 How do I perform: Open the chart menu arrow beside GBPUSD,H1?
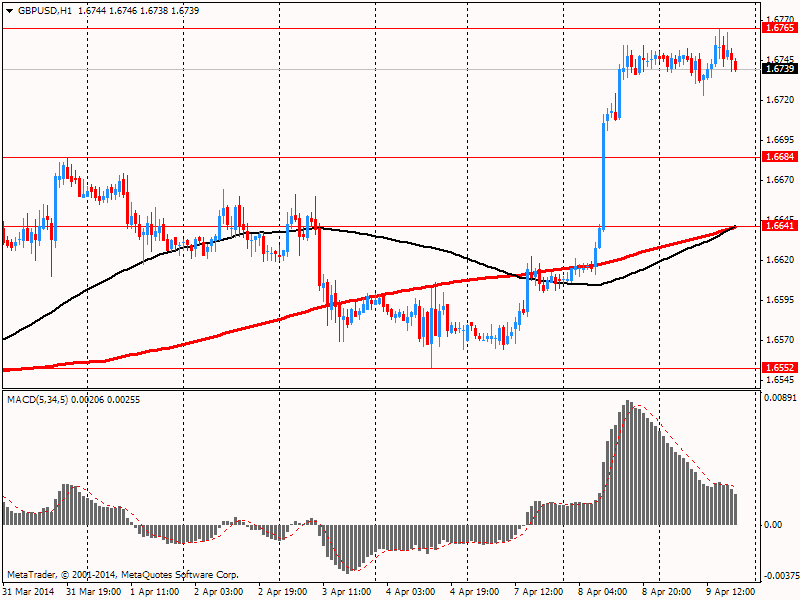tap(10, 11)
